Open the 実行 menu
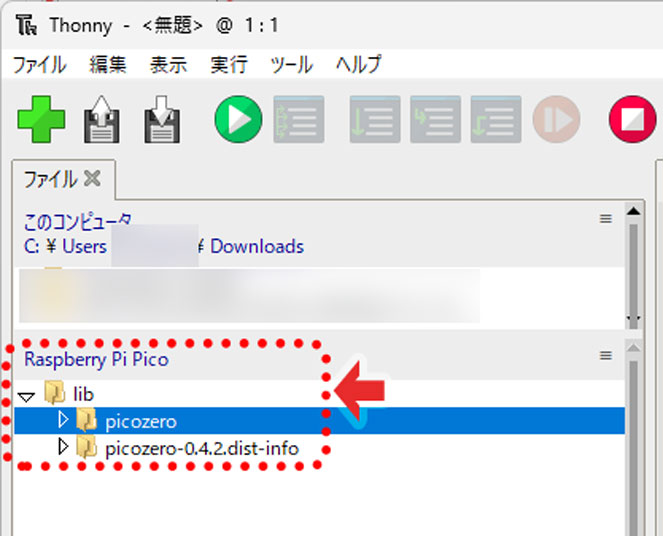The image size is (663, 536). pos(229,65)
